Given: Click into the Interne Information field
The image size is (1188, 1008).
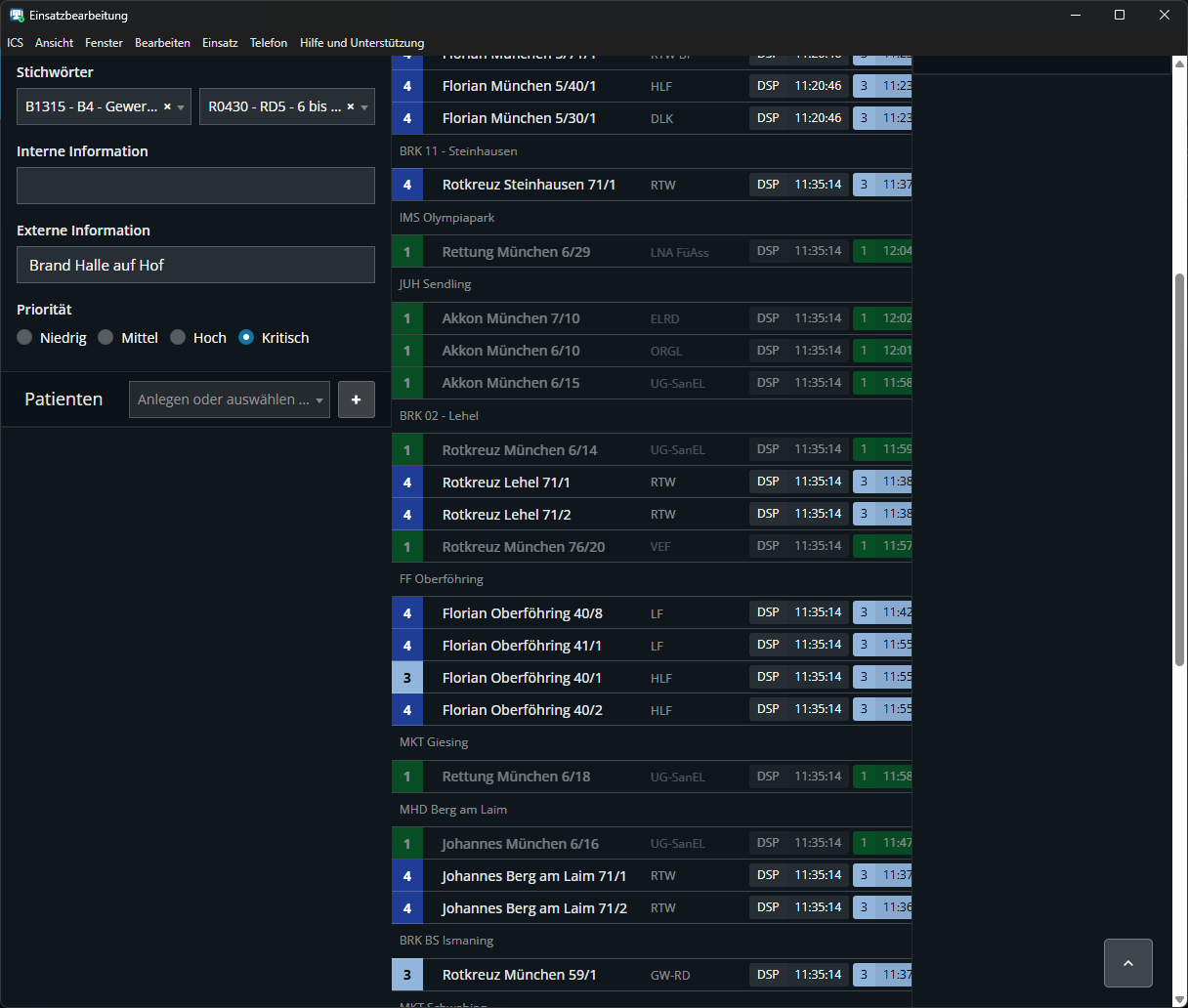Looking at the screenshot, I should tap(195, 186).
